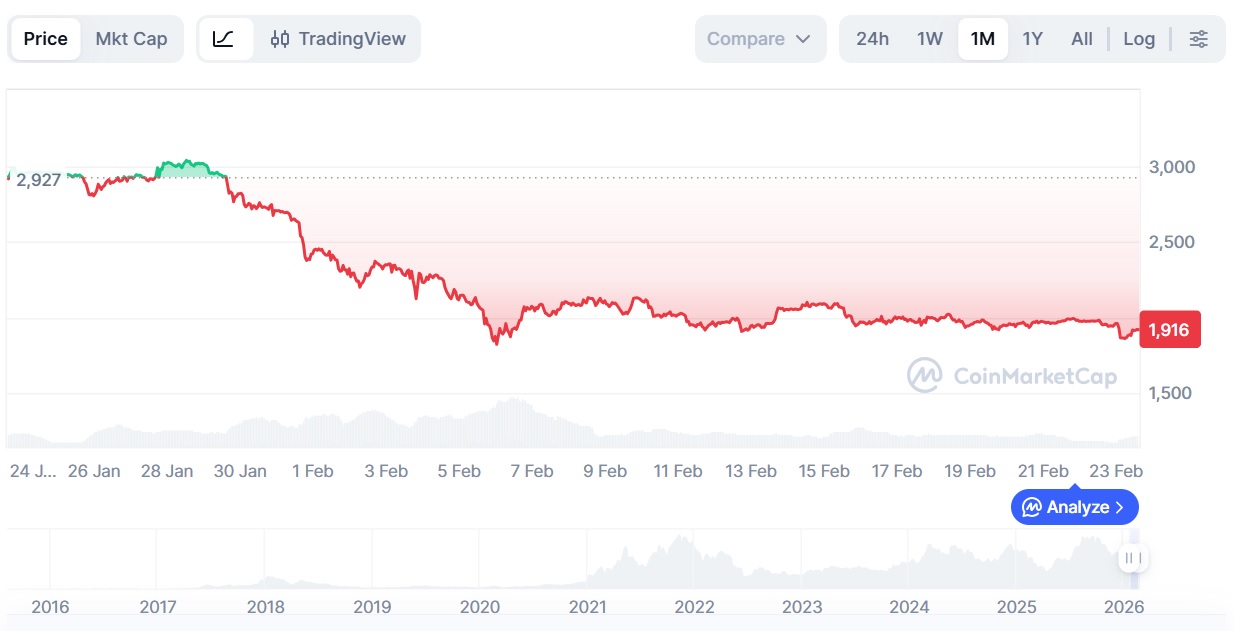Switch chart to Price view
The height and width of the screenshot is (631, 1234).
point(46,39)
